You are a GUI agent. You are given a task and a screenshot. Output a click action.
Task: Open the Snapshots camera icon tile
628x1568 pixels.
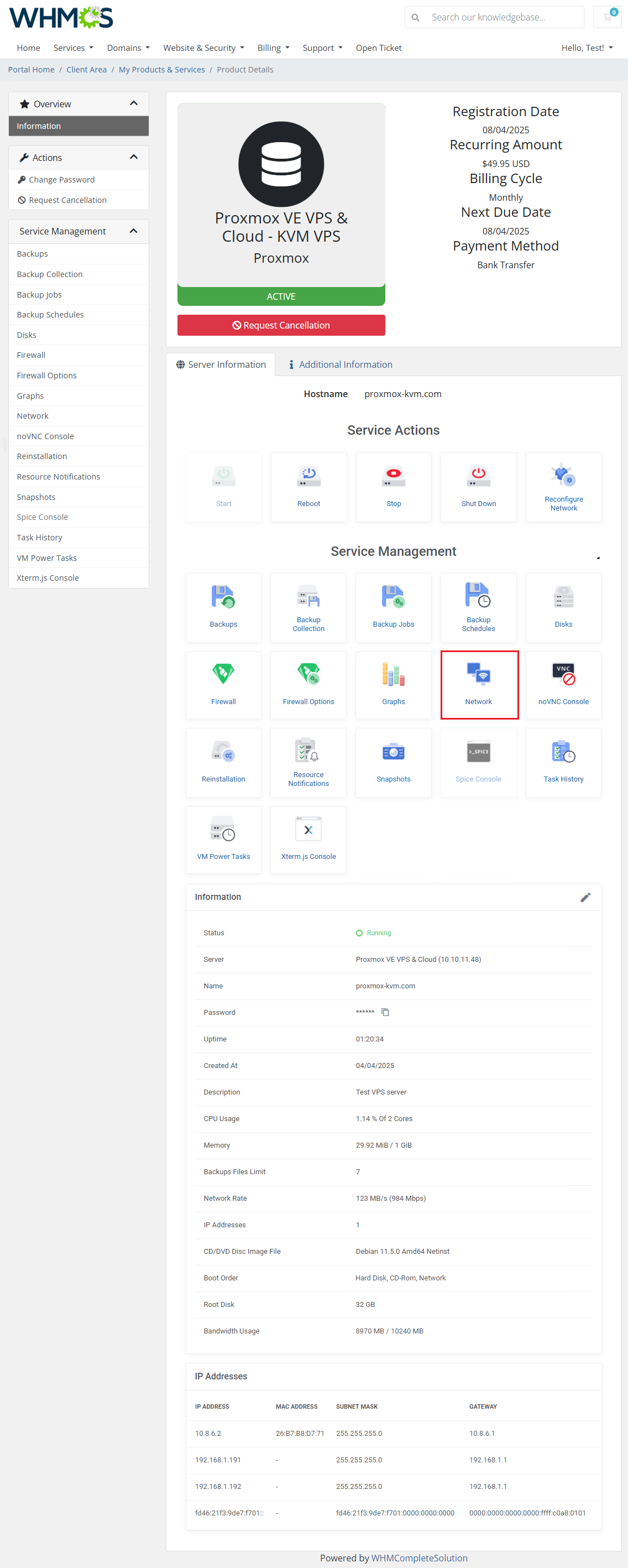(393, 753)
